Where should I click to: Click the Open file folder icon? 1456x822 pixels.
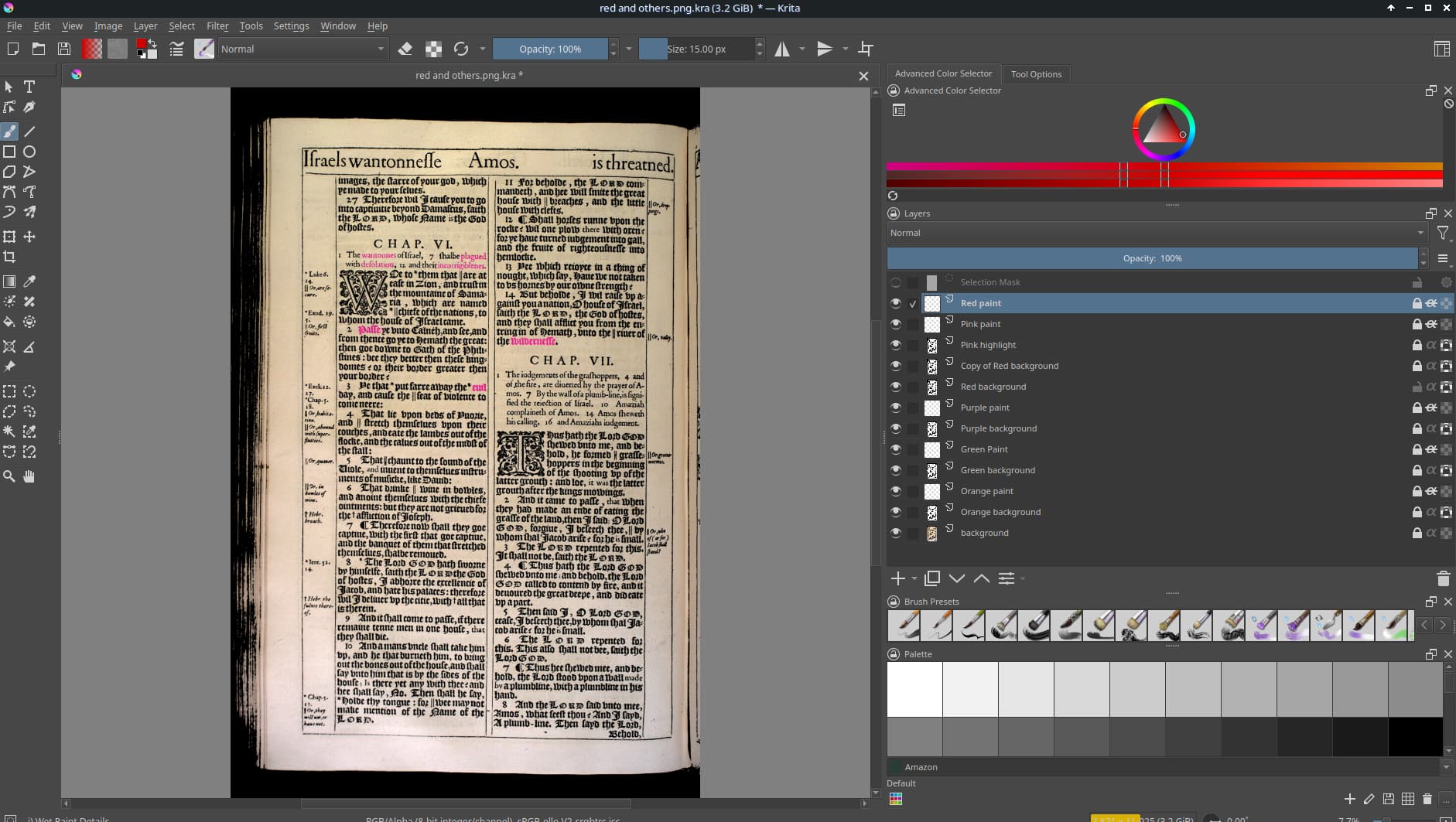click(39, 49)
